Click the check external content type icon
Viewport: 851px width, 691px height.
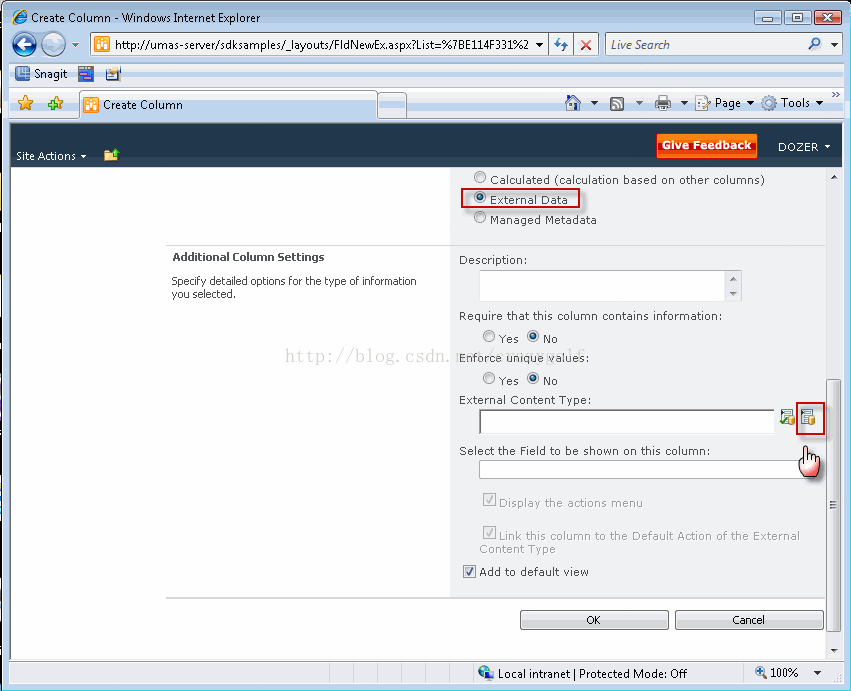787,417
